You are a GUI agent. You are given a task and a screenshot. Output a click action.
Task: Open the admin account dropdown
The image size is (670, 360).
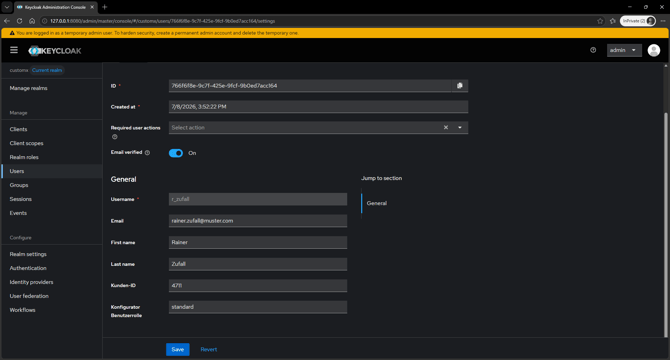click(624, 50)
